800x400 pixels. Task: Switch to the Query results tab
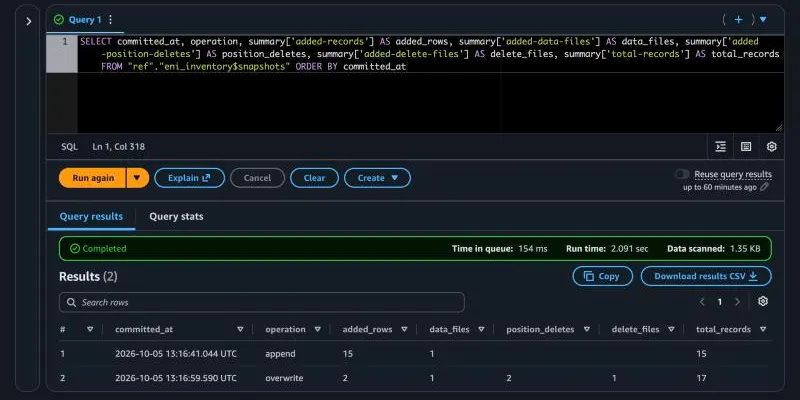point(91,216)
